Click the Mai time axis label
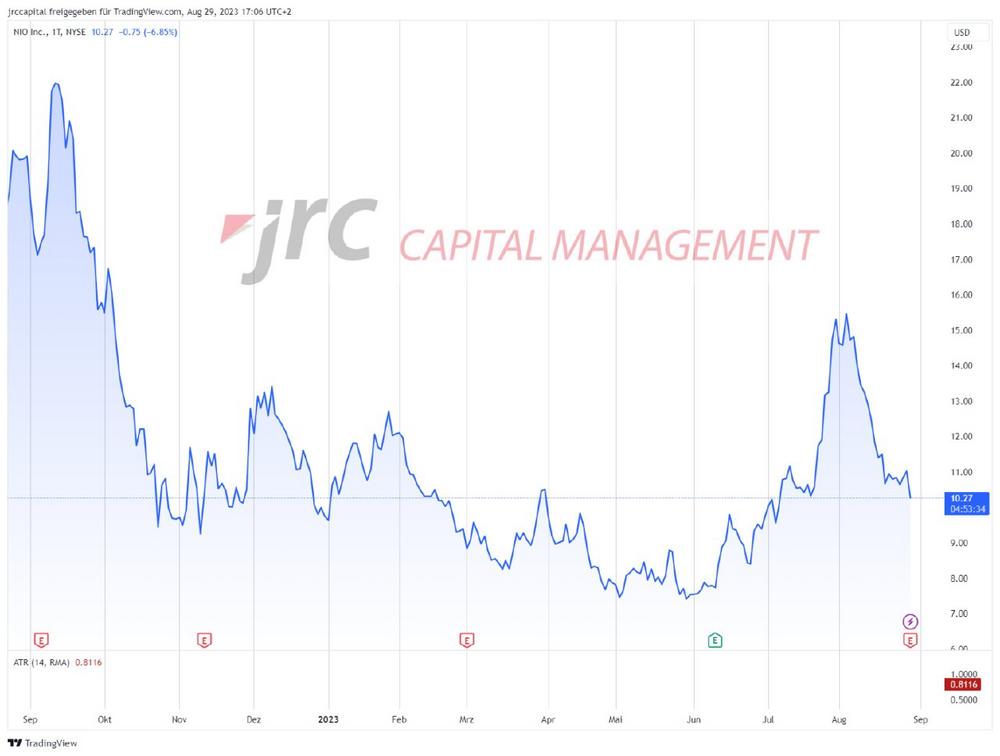 click(615, 720)
